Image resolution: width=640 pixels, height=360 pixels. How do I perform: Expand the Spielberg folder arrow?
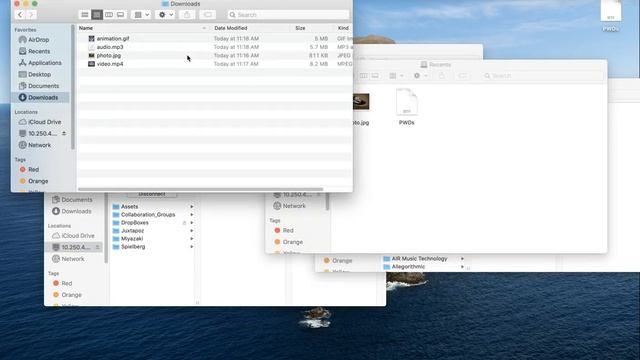tap(191, 247)
